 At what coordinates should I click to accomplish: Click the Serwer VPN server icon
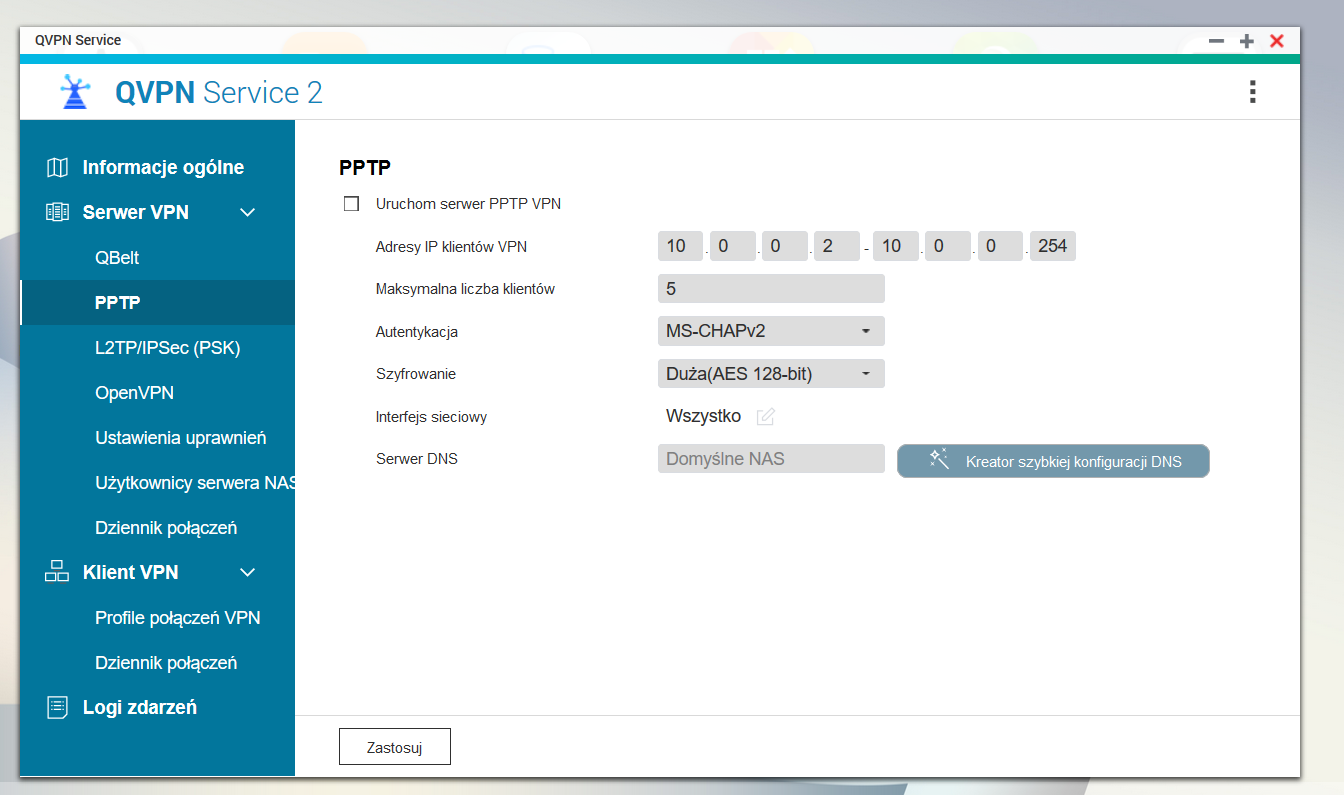(x=58, y=212)
